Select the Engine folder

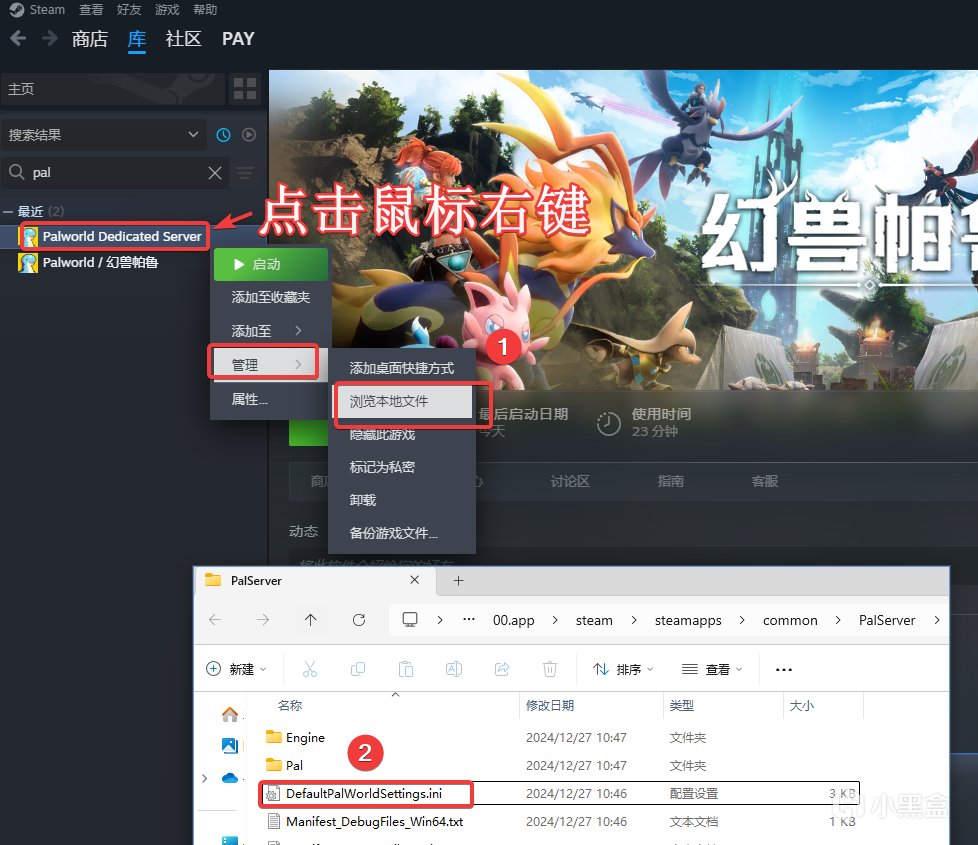pyautogui.click(x=296, y=738)
